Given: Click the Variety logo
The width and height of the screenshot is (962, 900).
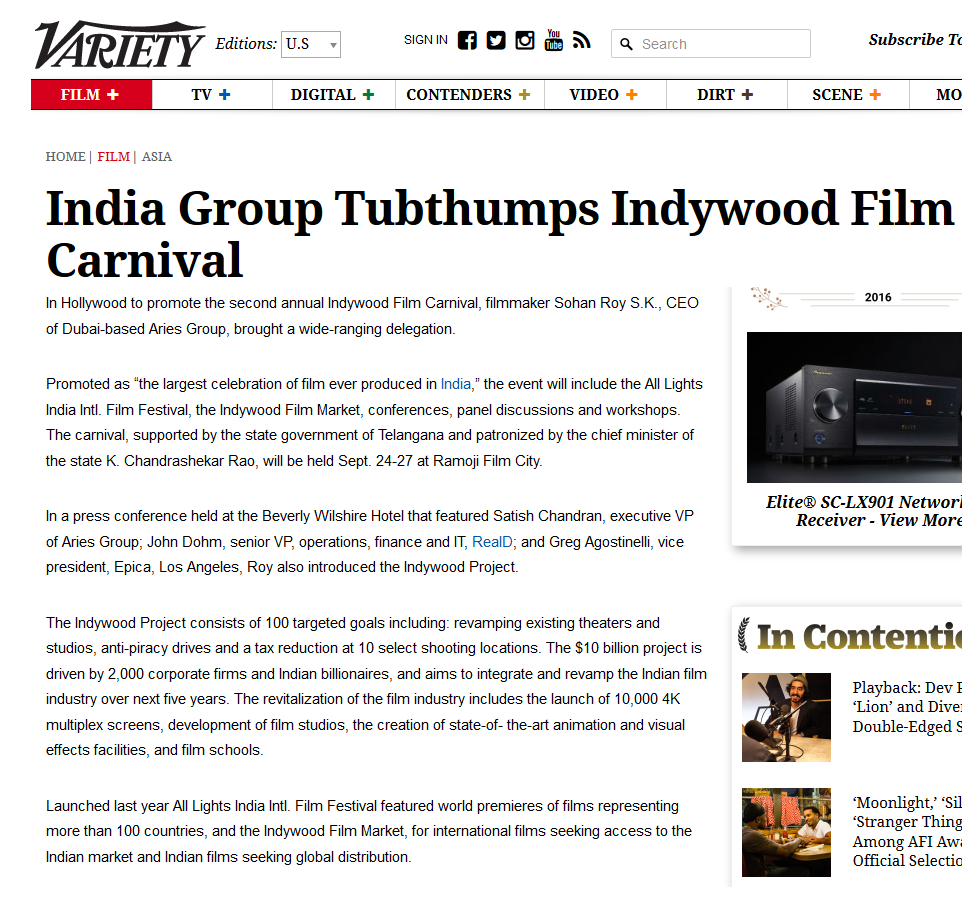Looking at the screenshot, I should [x=120, y=43].
